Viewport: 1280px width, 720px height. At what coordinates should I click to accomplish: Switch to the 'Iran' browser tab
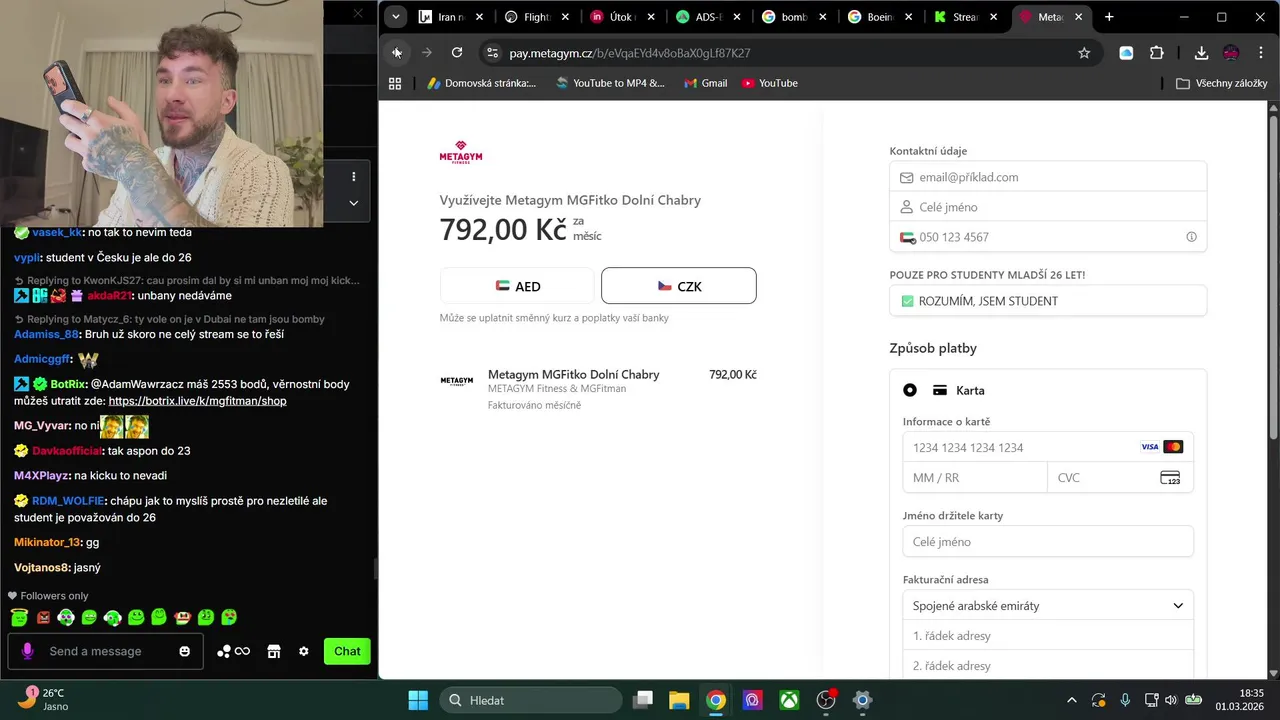(451, 17)
